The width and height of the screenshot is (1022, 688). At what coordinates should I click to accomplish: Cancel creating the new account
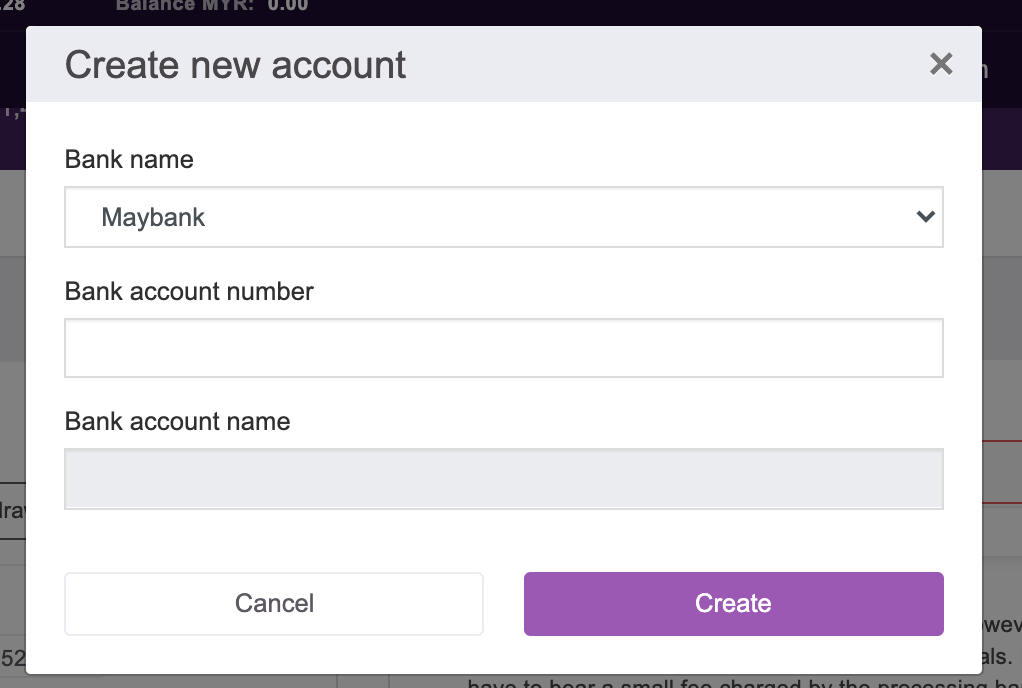tap(274, 603)
